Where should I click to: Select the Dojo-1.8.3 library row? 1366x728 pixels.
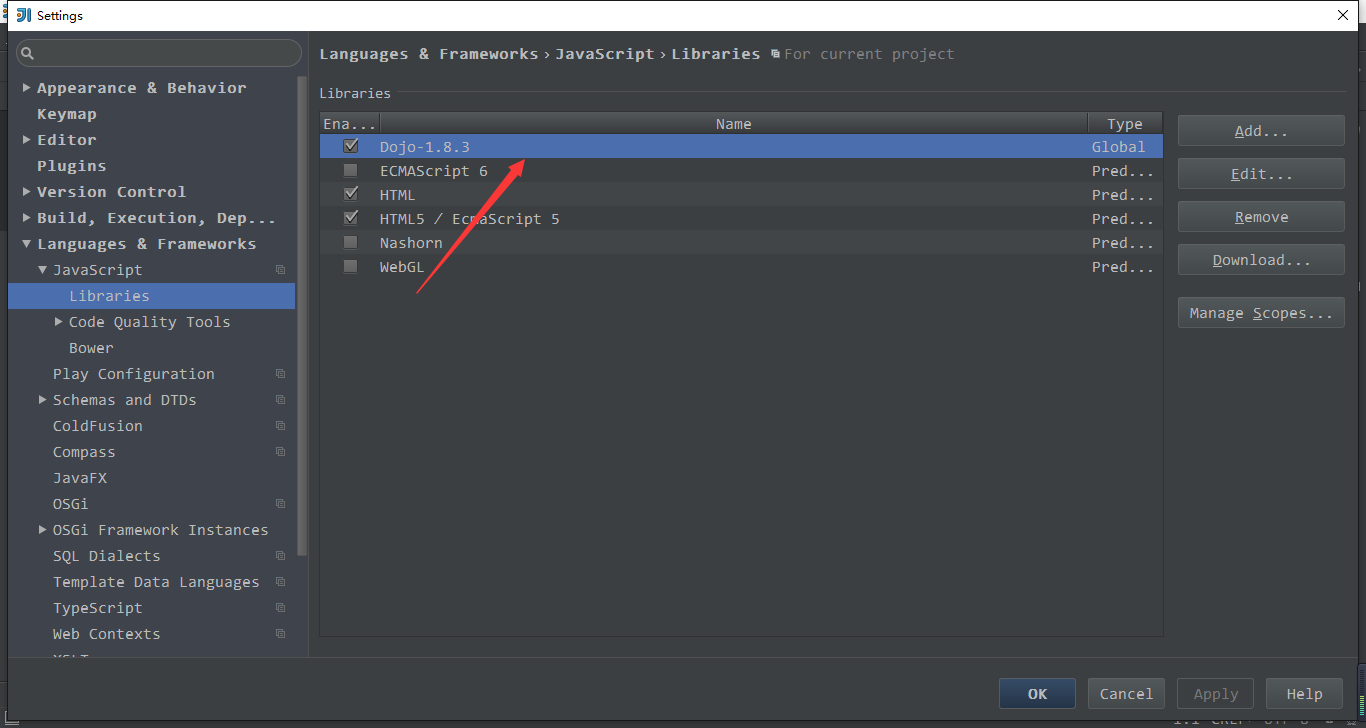pos(741,146)
